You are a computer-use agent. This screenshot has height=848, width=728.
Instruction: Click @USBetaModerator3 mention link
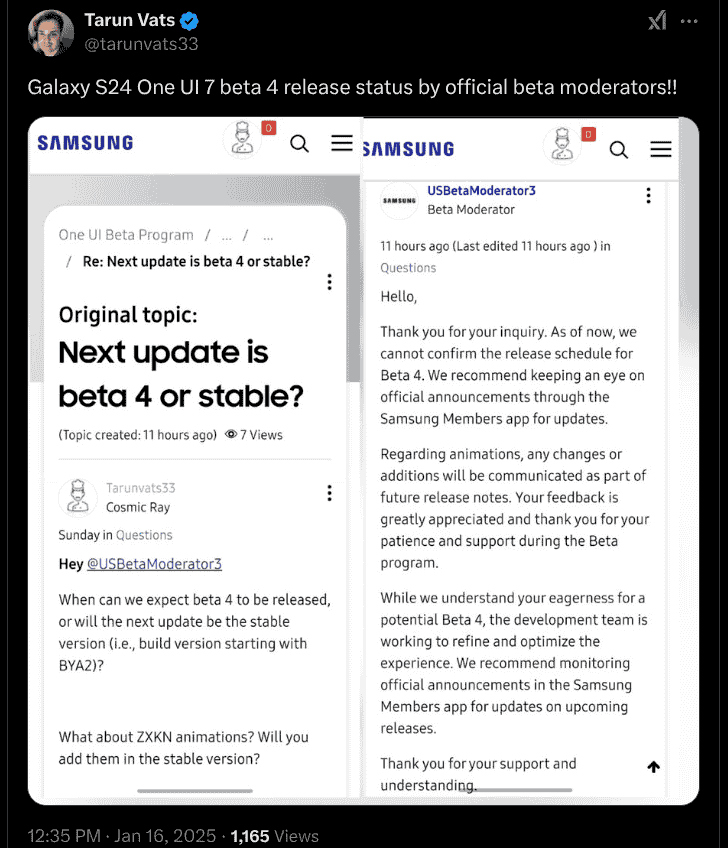(x=154, y=564)
